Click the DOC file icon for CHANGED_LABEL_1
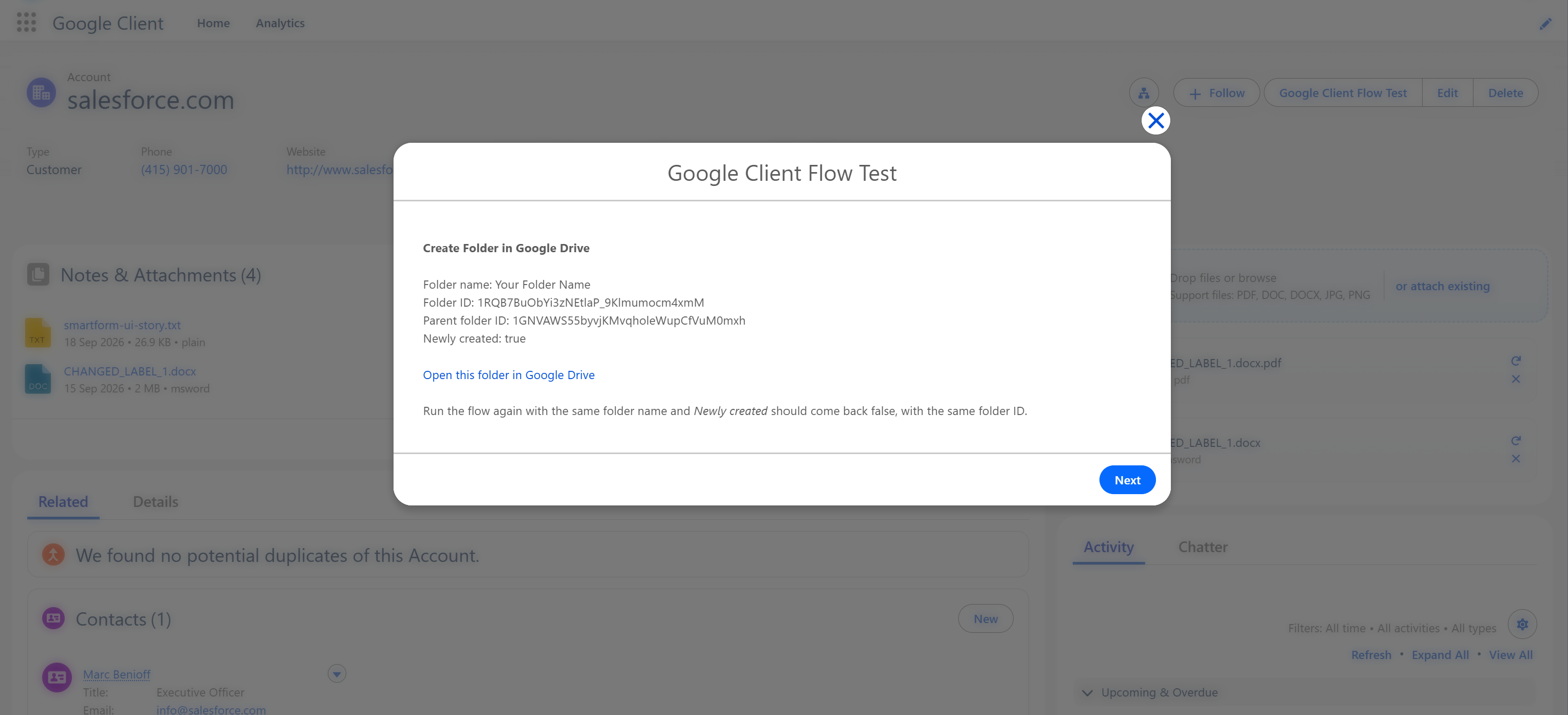Screen dimensions: 1568x715 [38, 379]
